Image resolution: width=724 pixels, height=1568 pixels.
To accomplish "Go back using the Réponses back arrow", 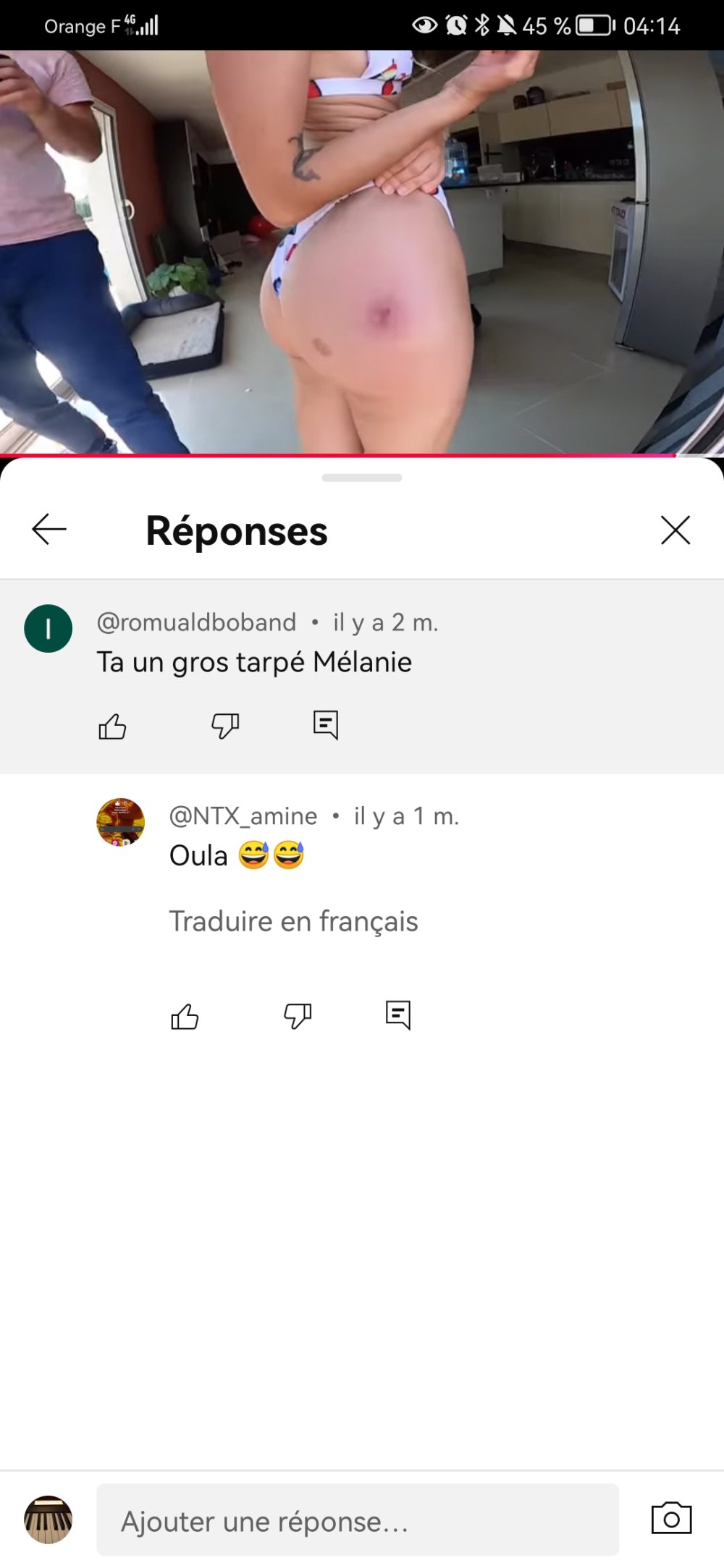I will [49, 530].
